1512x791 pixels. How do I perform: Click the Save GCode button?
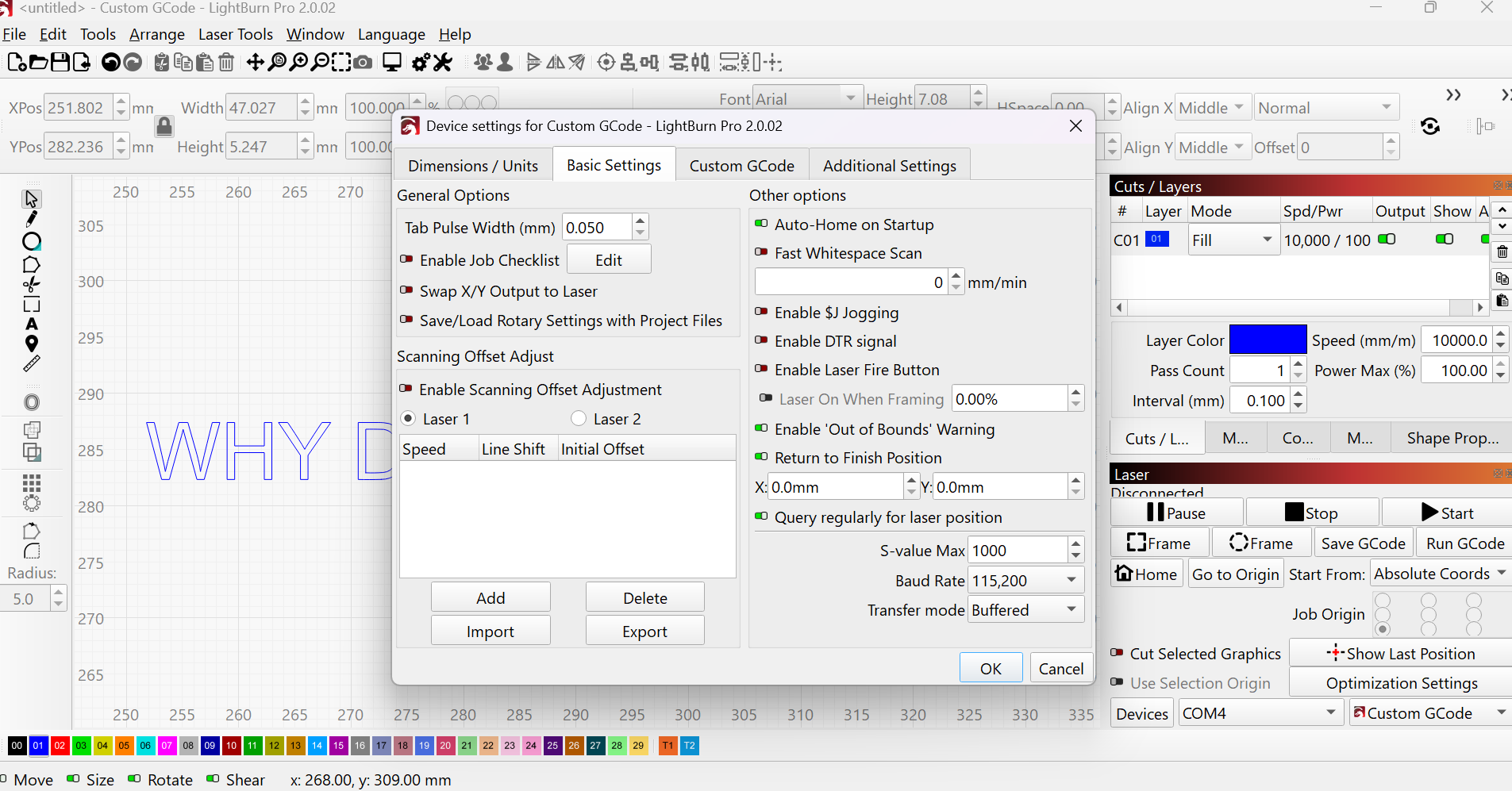point(1363,543)
